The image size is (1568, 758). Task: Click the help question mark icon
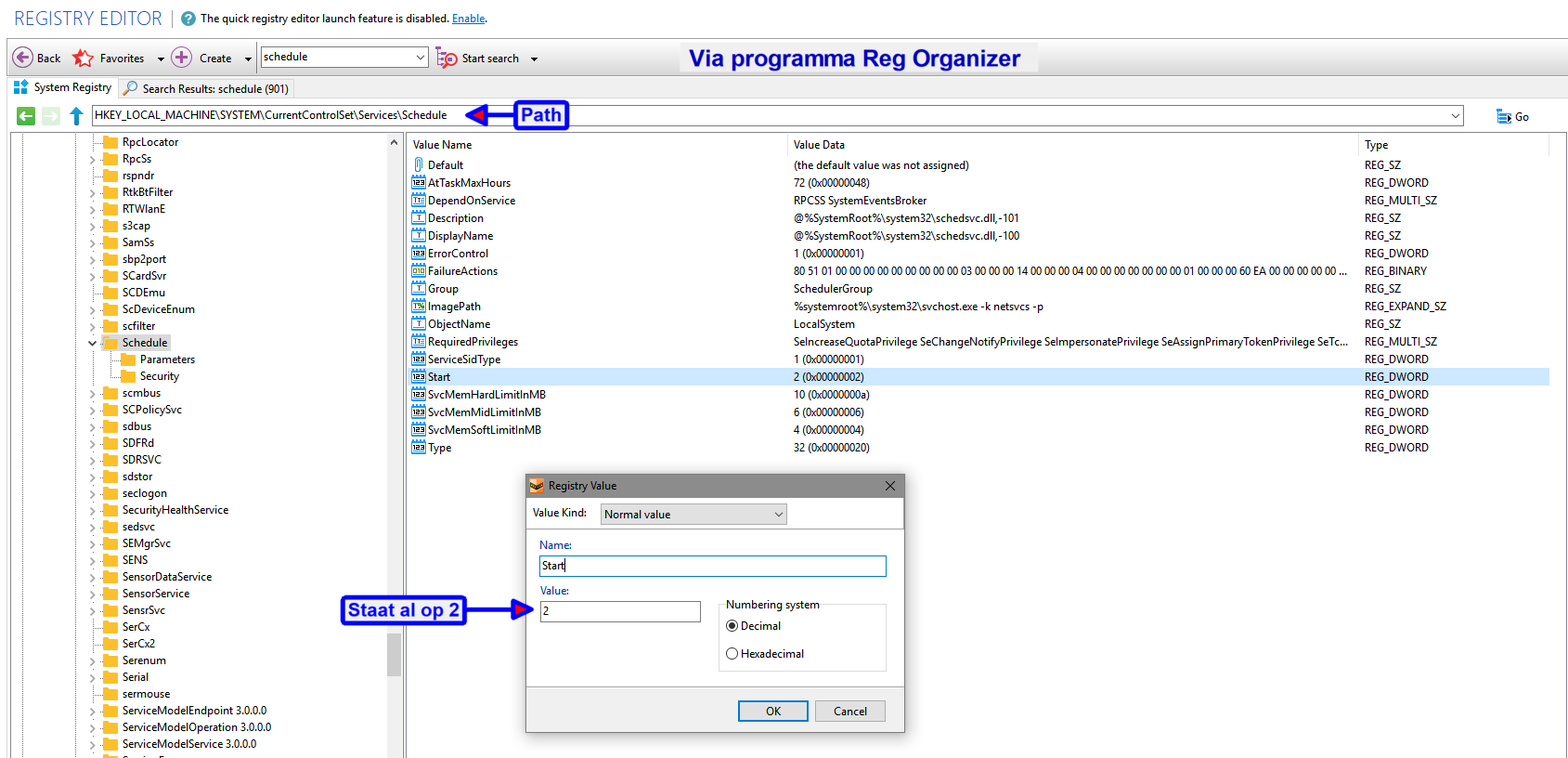pos(188,19)
